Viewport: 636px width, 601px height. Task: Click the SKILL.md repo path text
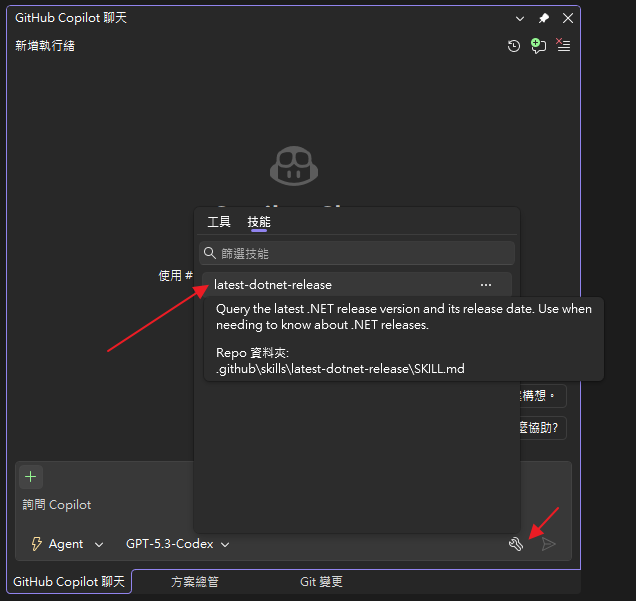(340, 369)
